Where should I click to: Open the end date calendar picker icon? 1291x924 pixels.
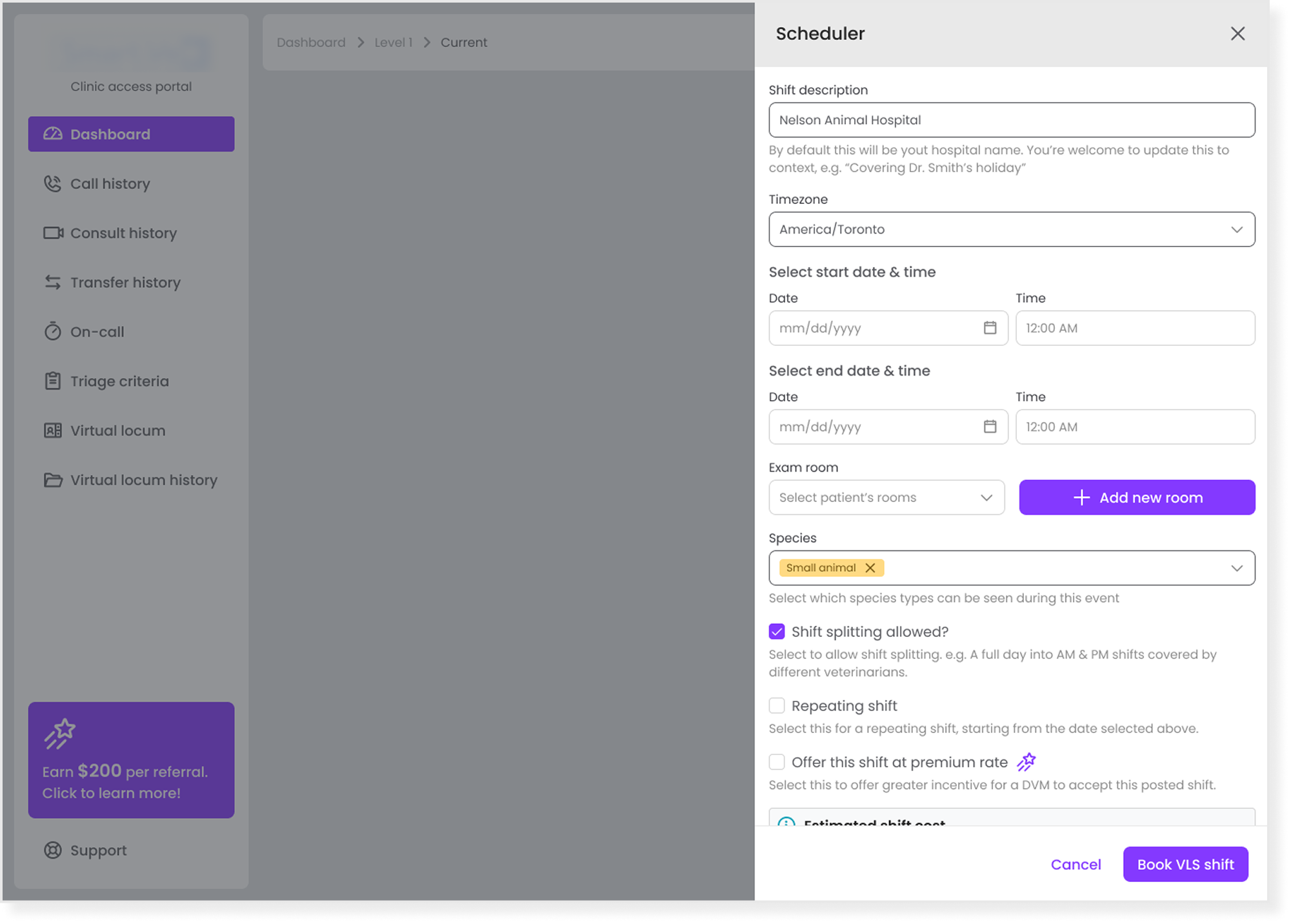[x=990, y=427]
